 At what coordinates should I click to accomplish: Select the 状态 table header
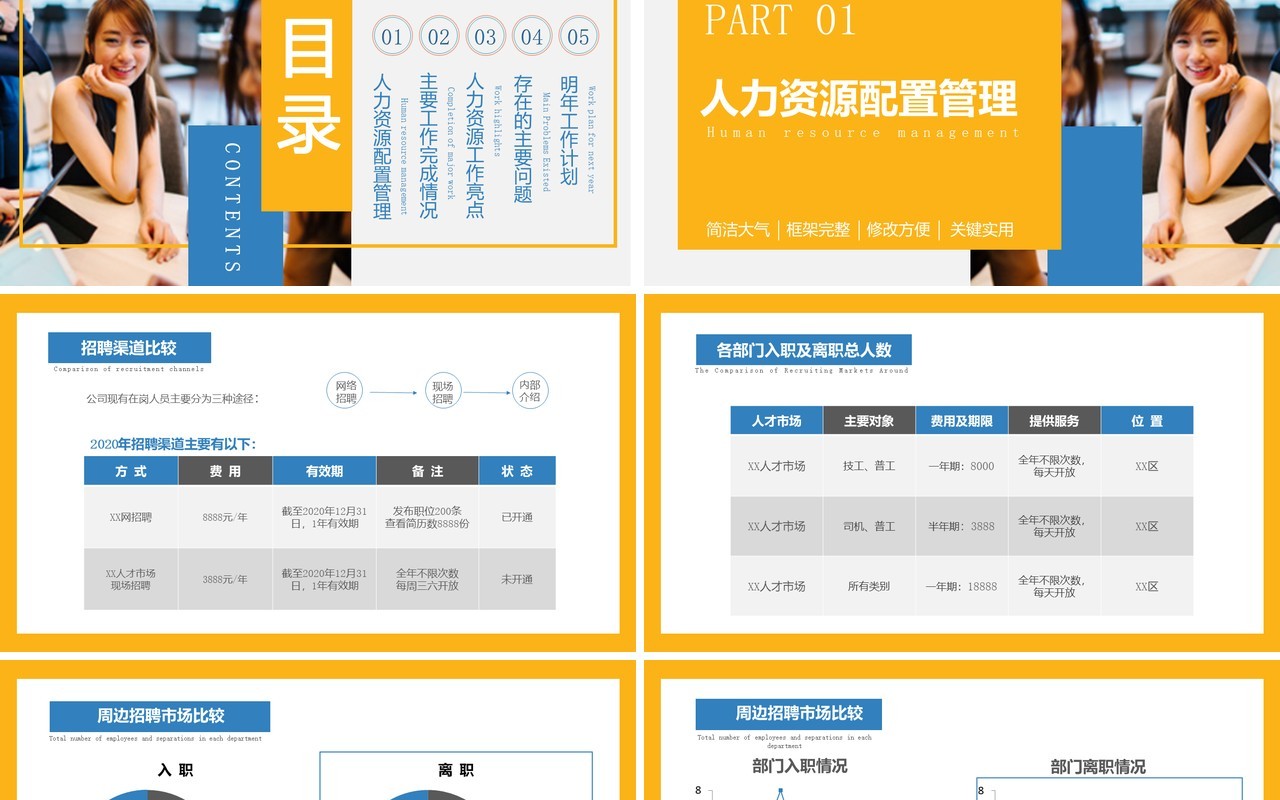click(x=517, y=471)
